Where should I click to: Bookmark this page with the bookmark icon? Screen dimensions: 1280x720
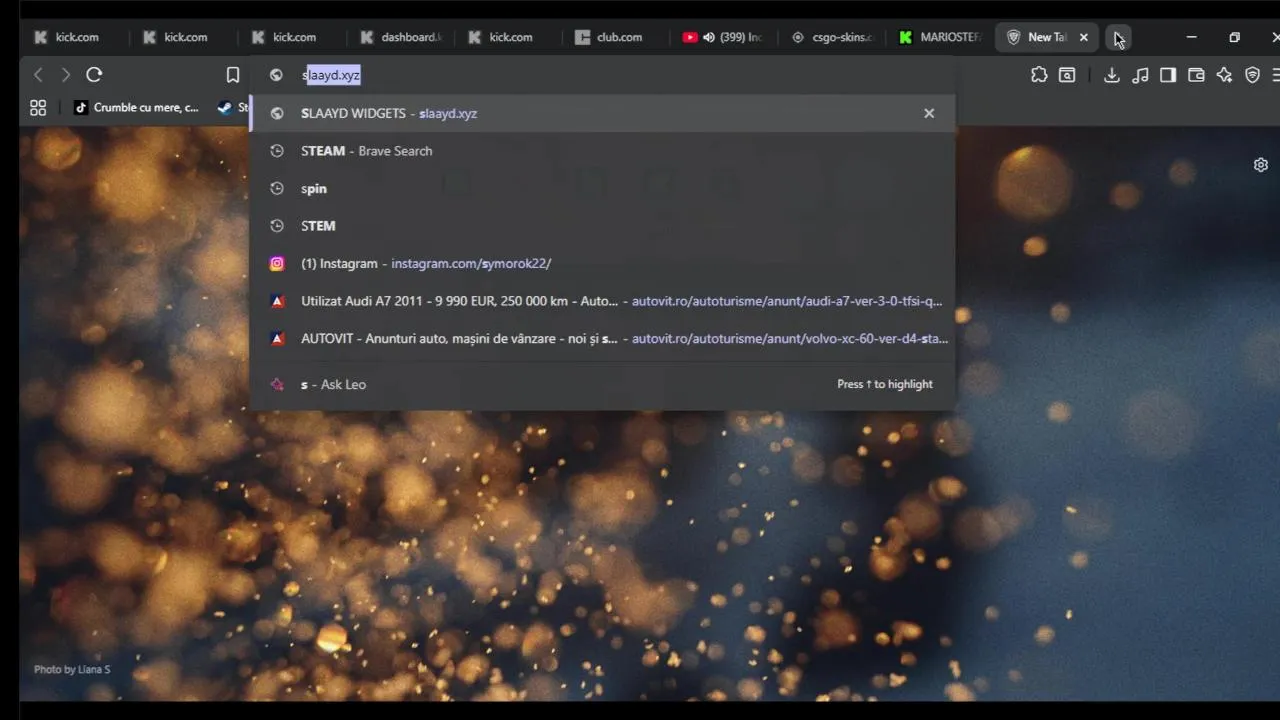point(233,75)
